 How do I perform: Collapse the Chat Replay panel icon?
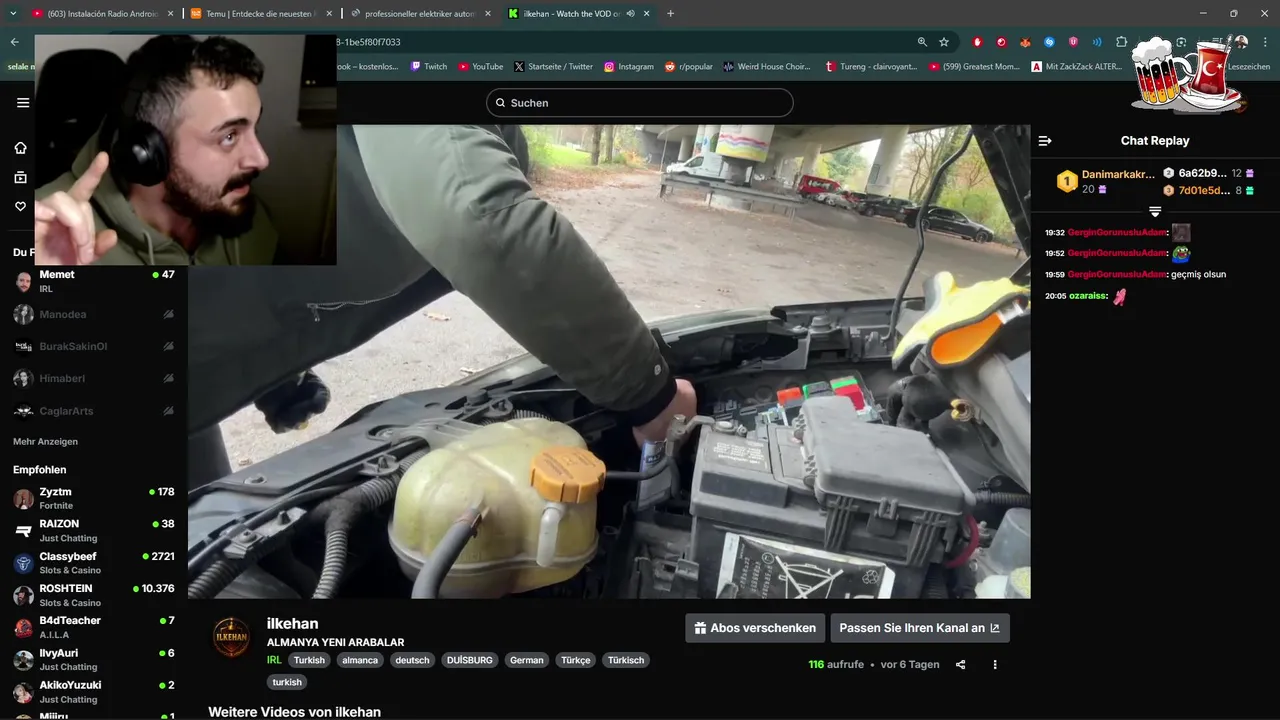point(1045,141)
